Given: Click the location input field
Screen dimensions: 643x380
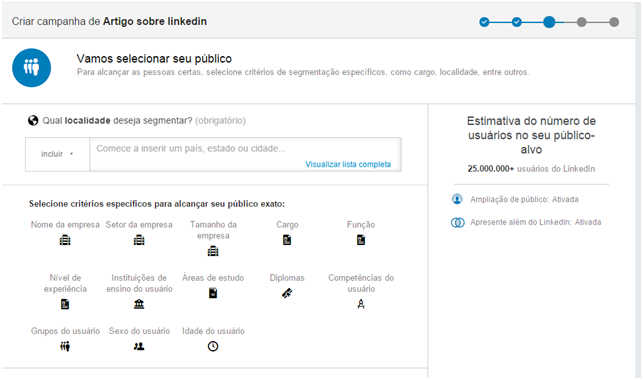Looking at the screenshot, I should 245,154.
